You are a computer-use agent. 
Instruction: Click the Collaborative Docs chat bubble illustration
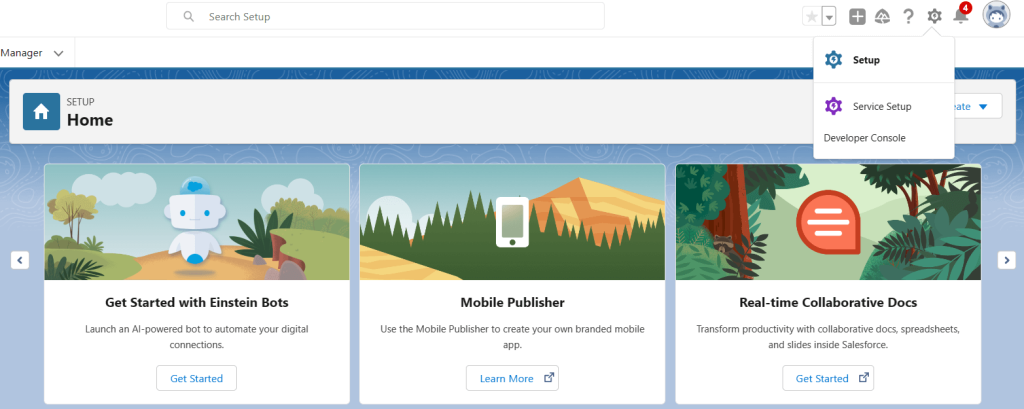click(x=829, y=222)
